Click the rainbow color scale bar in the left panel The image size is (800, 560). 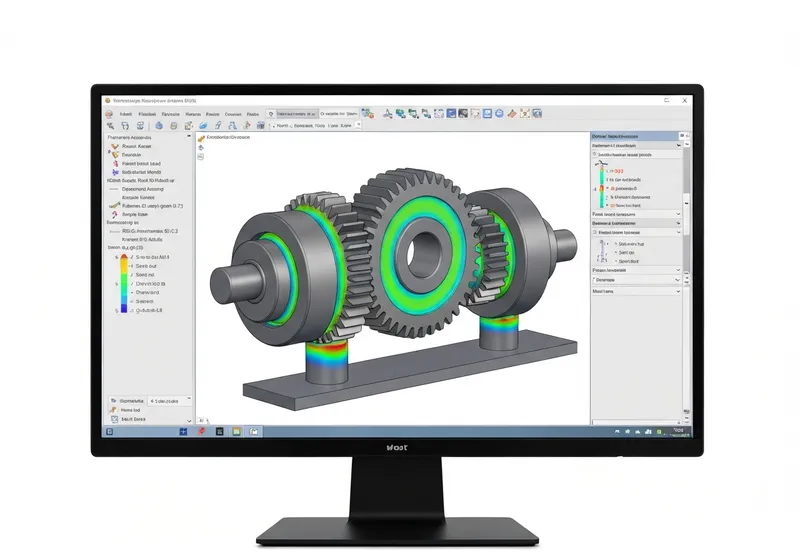(x=123, y=284)
